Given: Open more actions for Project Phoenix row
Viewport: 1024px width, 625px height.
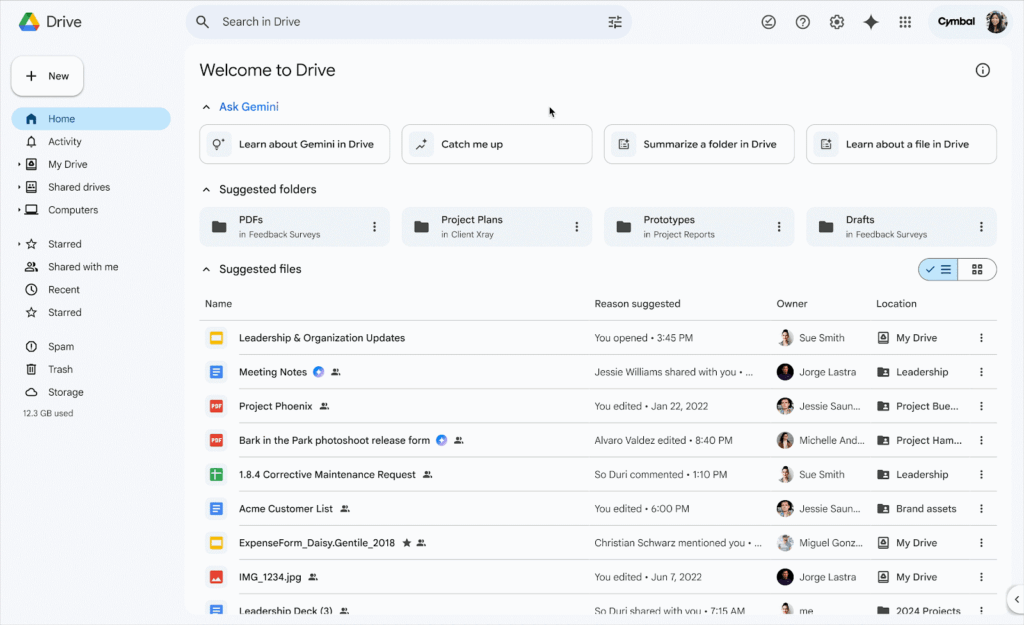Looking at the screenshot, I should coord(981,406).
